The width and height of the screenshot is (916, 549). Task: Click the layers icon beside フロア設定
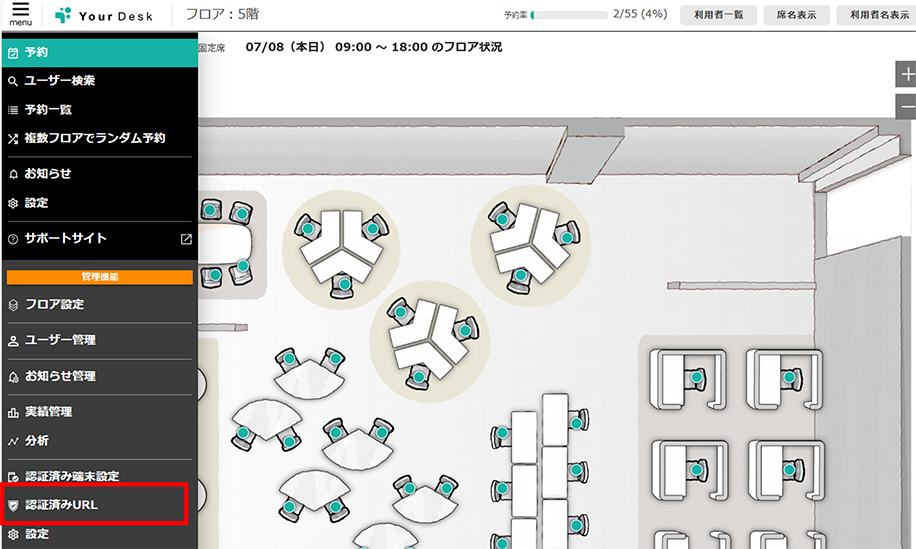point(13,305)
